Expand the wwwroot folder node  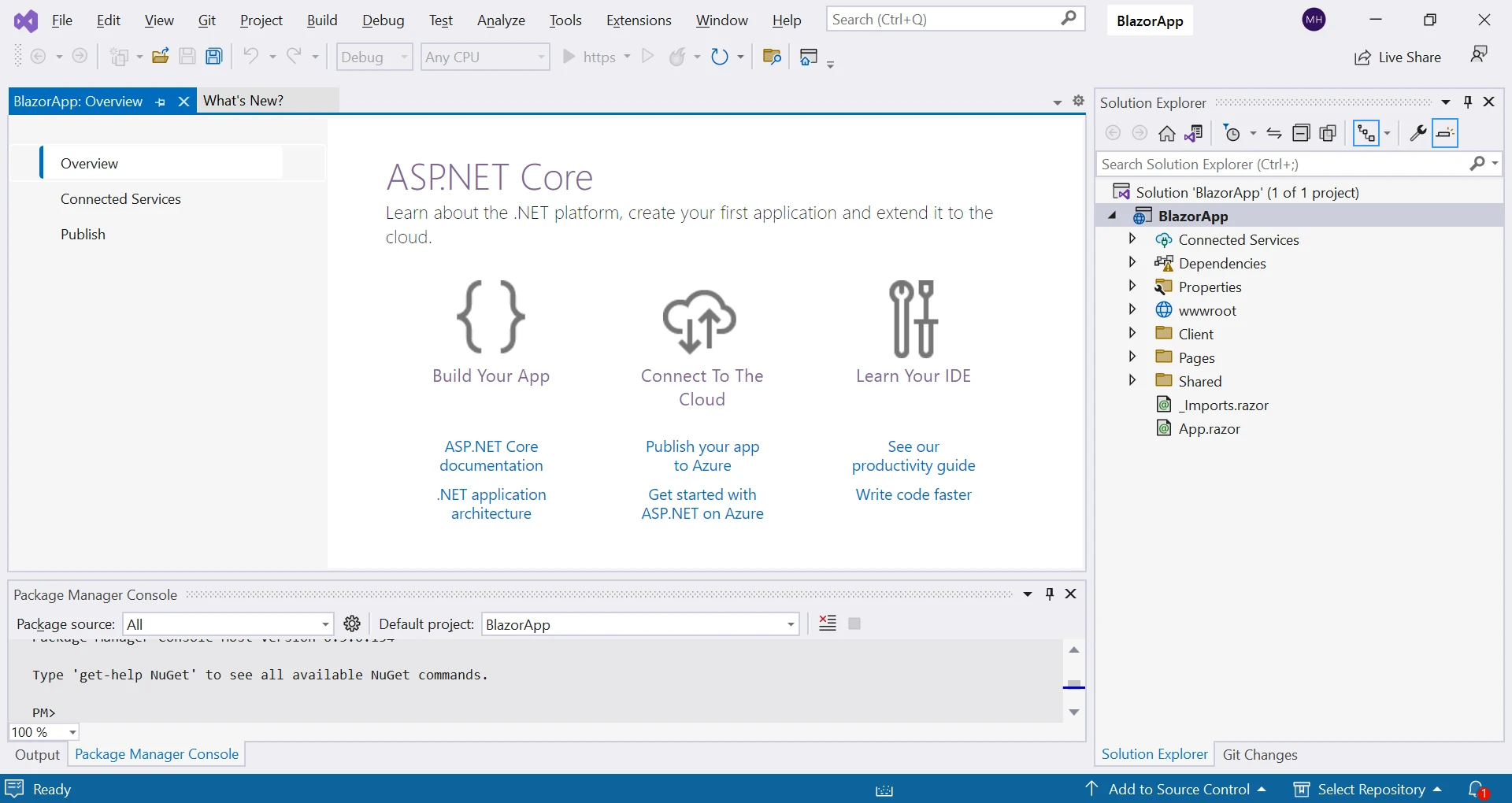[x=1132, y=309]
